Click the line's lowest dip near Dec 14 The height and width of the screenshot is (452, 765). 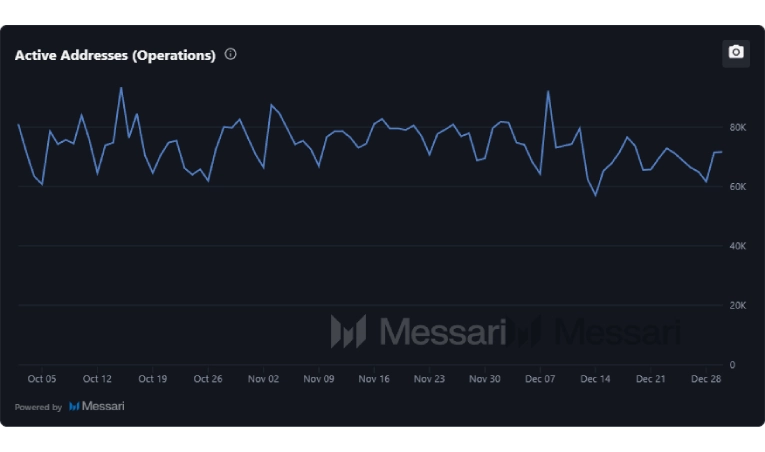[595, 195]
